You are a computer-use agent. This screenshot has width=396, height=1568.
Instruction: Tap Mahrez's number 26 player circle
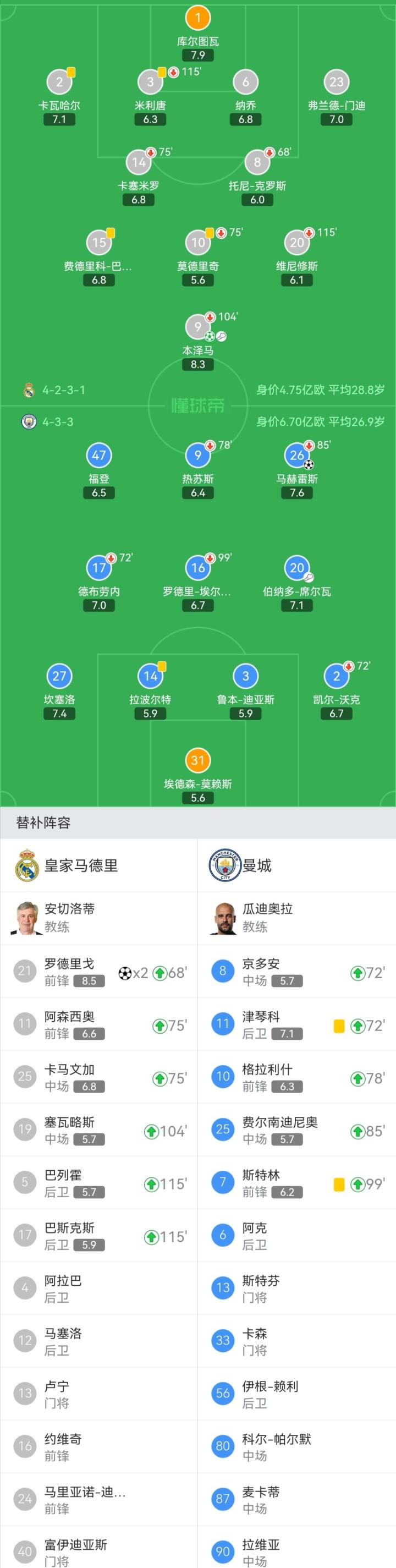[297, 454]
